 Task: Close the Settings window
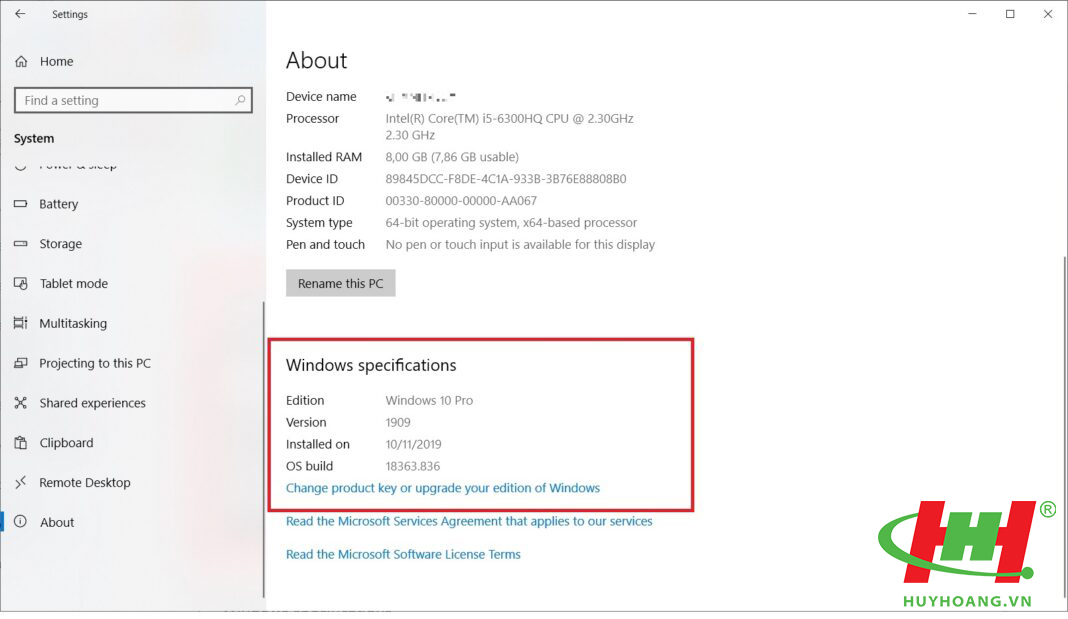click(x=1048, y=14)
